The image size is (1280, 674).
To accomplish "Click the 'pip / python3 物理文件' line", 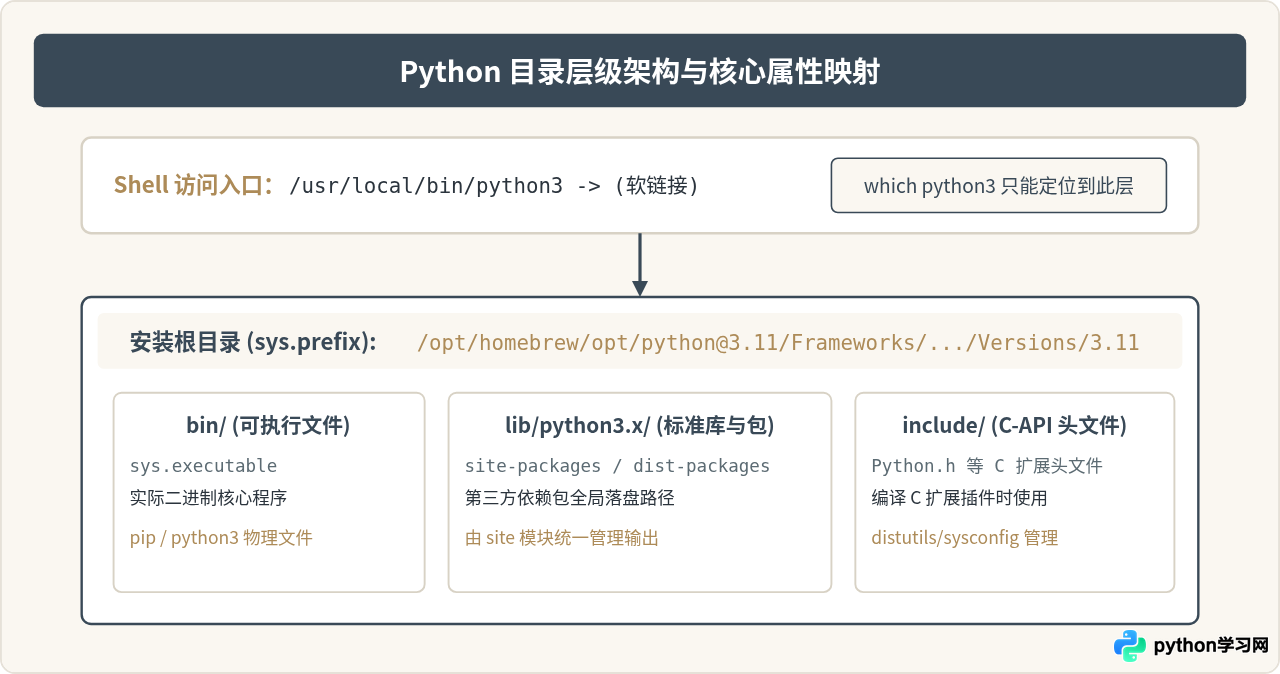I will tap(221, 537).
